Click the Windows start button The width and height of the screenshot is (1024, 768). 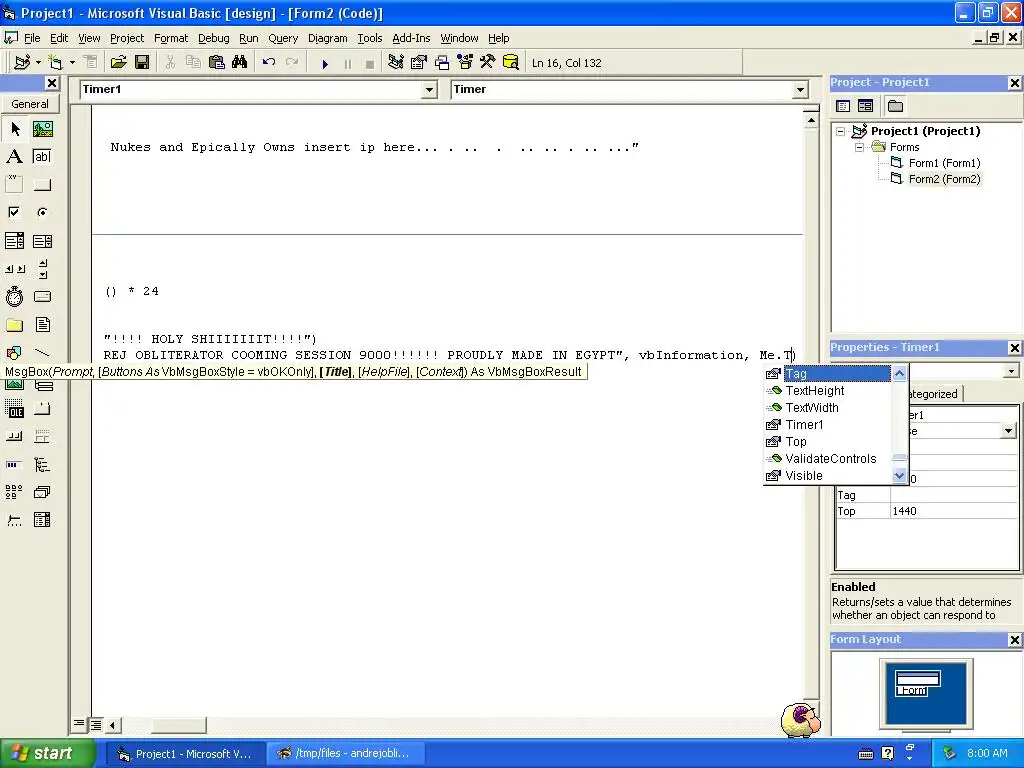48,753
